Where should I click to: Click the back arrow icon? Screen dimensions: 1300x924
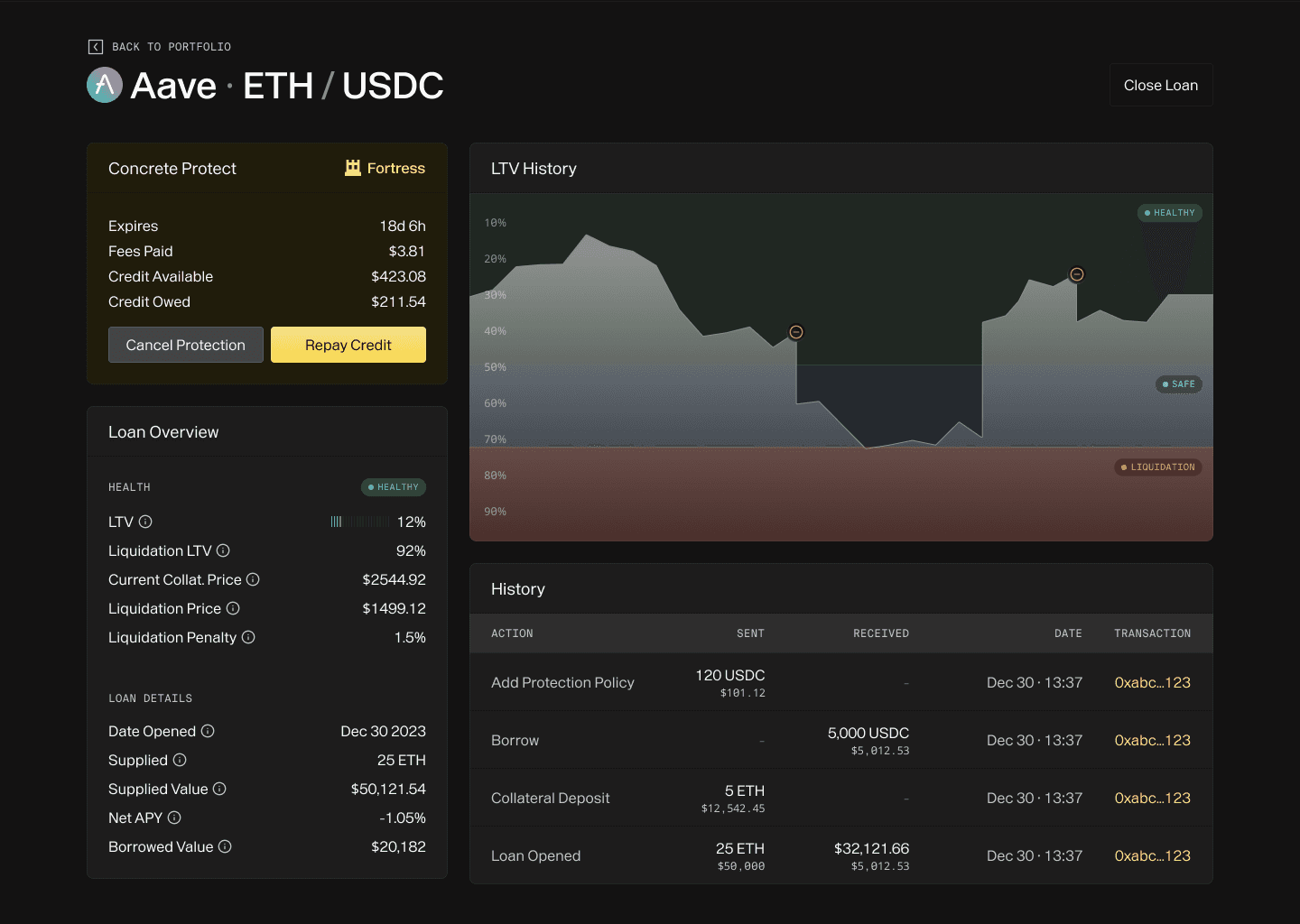[96, 47]
